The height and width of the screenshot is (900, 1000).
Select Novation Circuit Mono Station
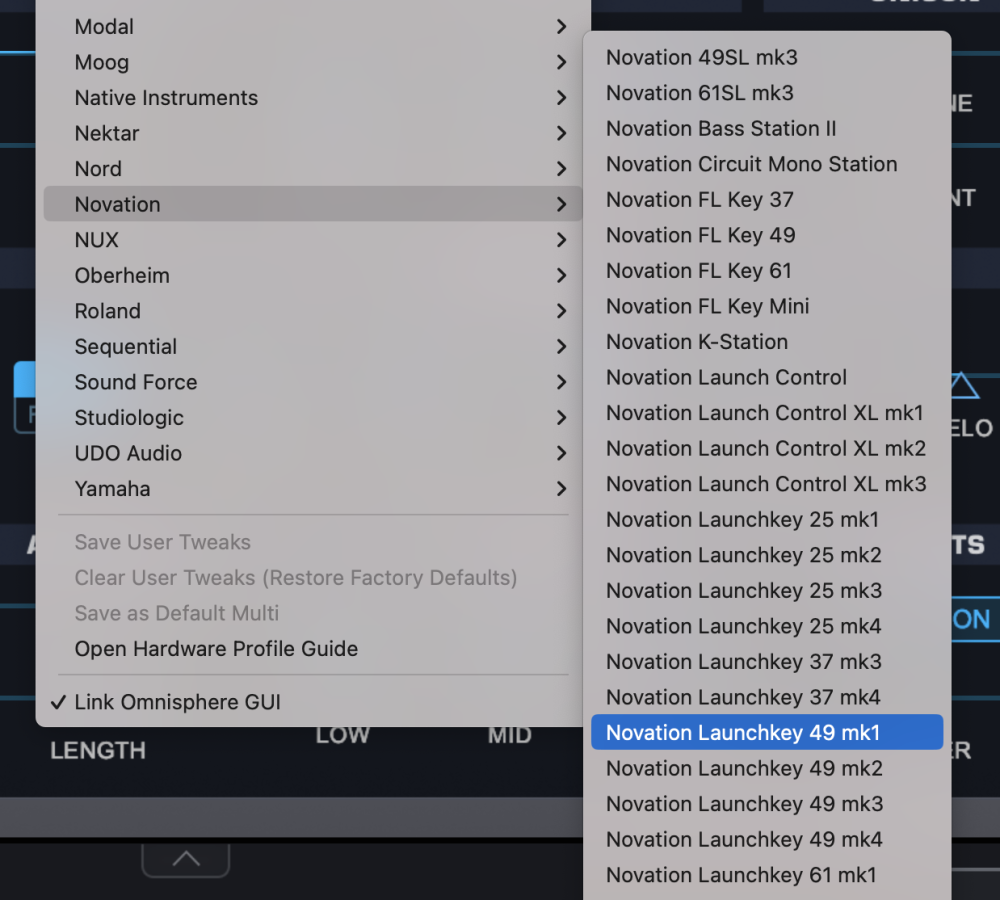tap(751, 164)
